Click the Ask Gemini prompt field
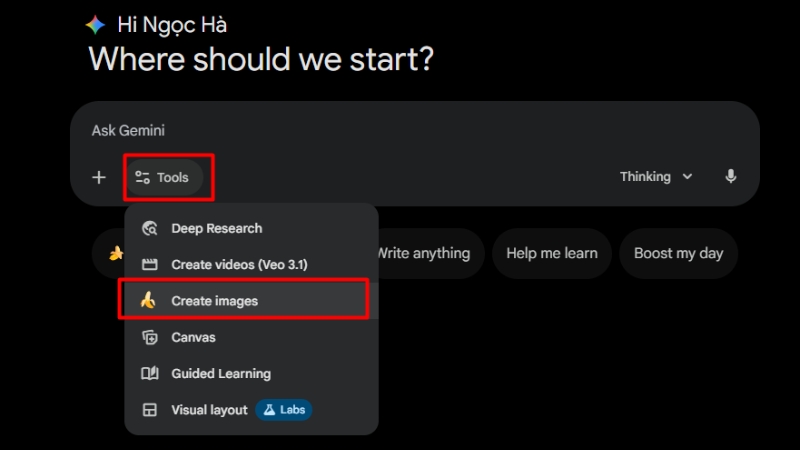This screenshot has width=800, height=450. [x=400, y=131]
